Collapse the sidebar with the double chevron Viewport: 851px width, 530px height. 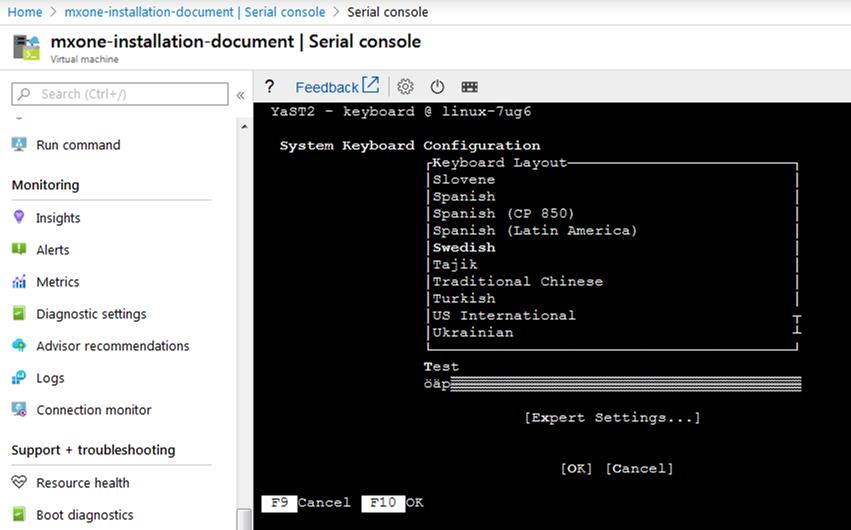coord(240,95)
